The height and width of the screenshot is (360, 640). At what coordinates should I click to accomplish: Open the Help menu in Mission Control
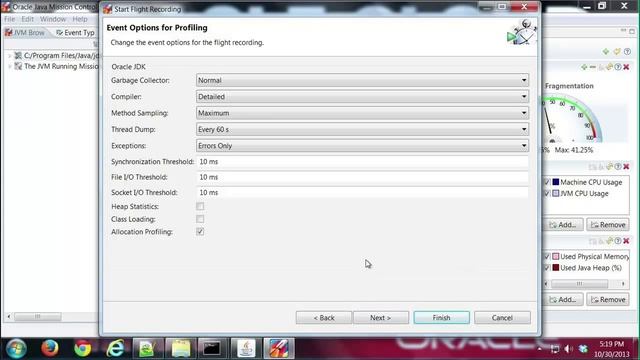[x=80, y=19]
